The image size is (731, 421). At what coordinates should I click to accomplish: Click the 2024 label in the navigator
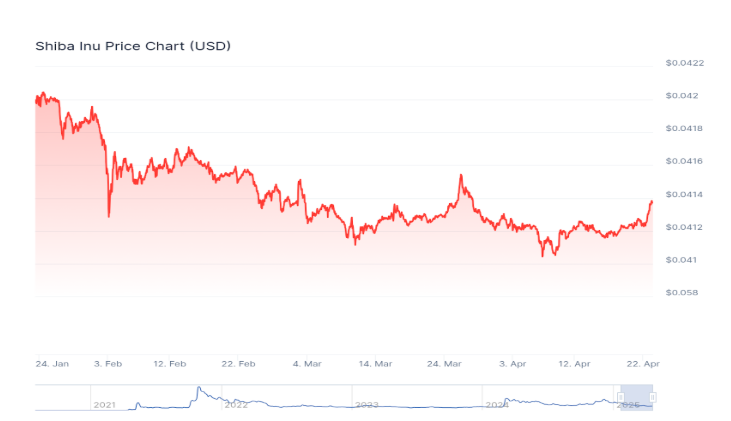(497, 404)
